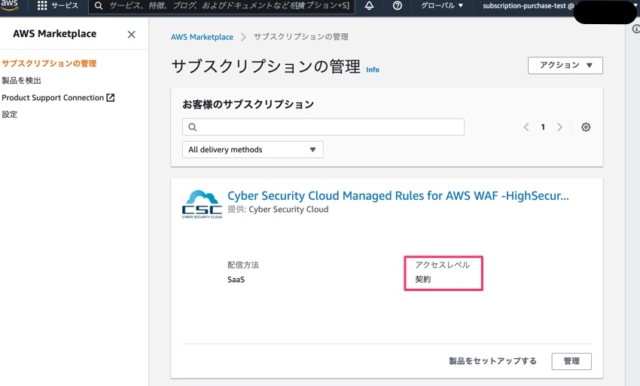Screen dimensions: 640x386
Task: Expand the アクション dropdown button
Action: tap(565, 65)
